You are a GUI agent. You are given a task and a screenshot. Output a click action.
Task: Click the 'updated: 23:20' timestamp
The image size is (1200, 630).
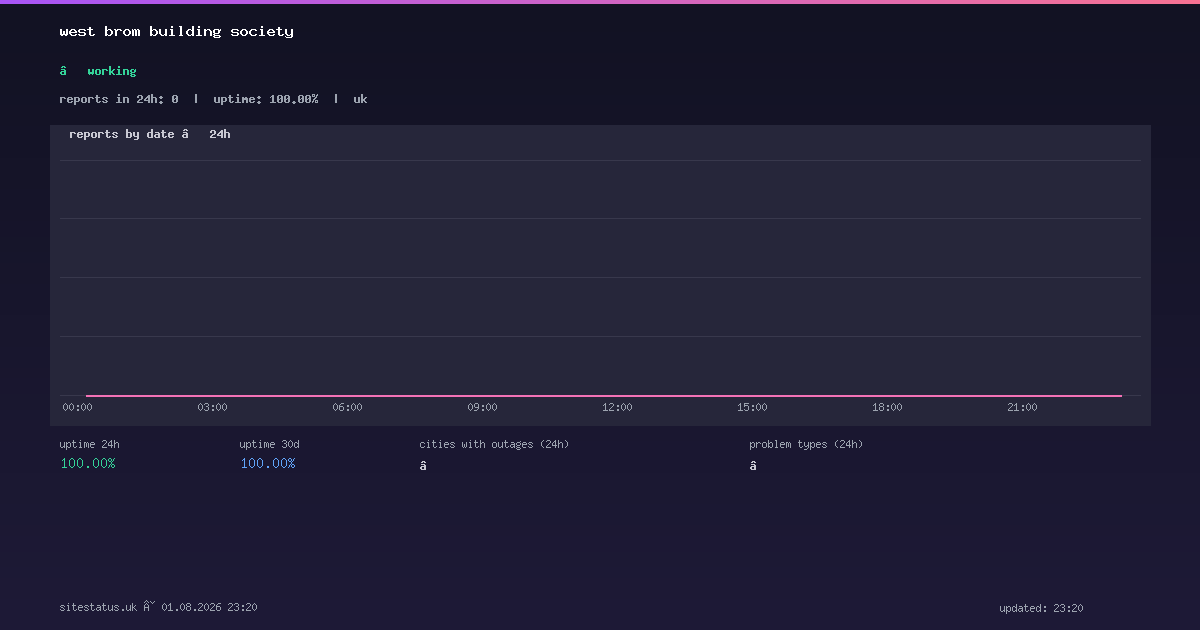pyautogui.click(x=1041, y=608)
